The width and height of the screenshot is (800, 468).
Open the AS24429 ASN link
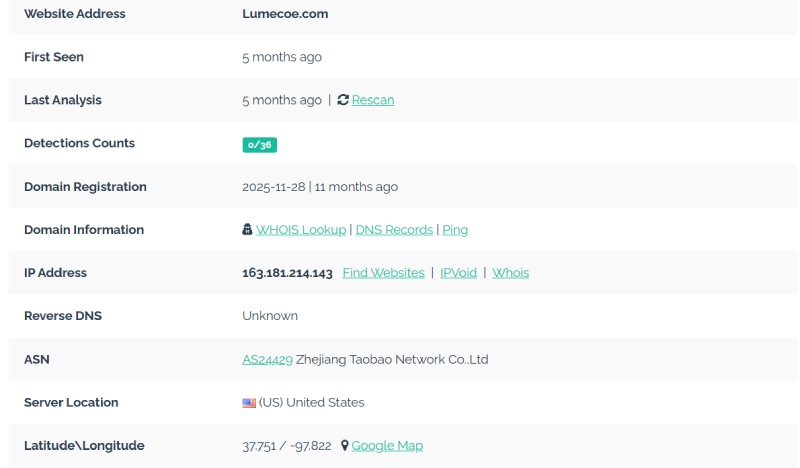(x=267, y=359)
